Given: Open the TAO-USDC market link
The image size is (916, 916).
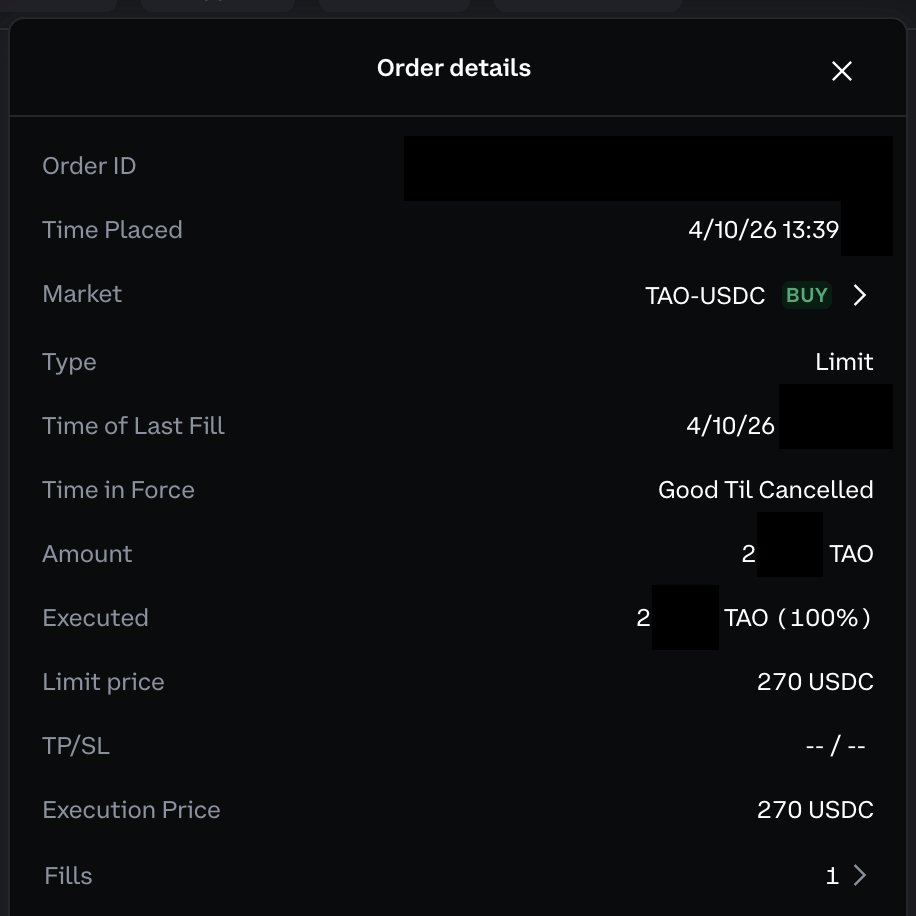Looking at the screenshot, I should point(705,295).
